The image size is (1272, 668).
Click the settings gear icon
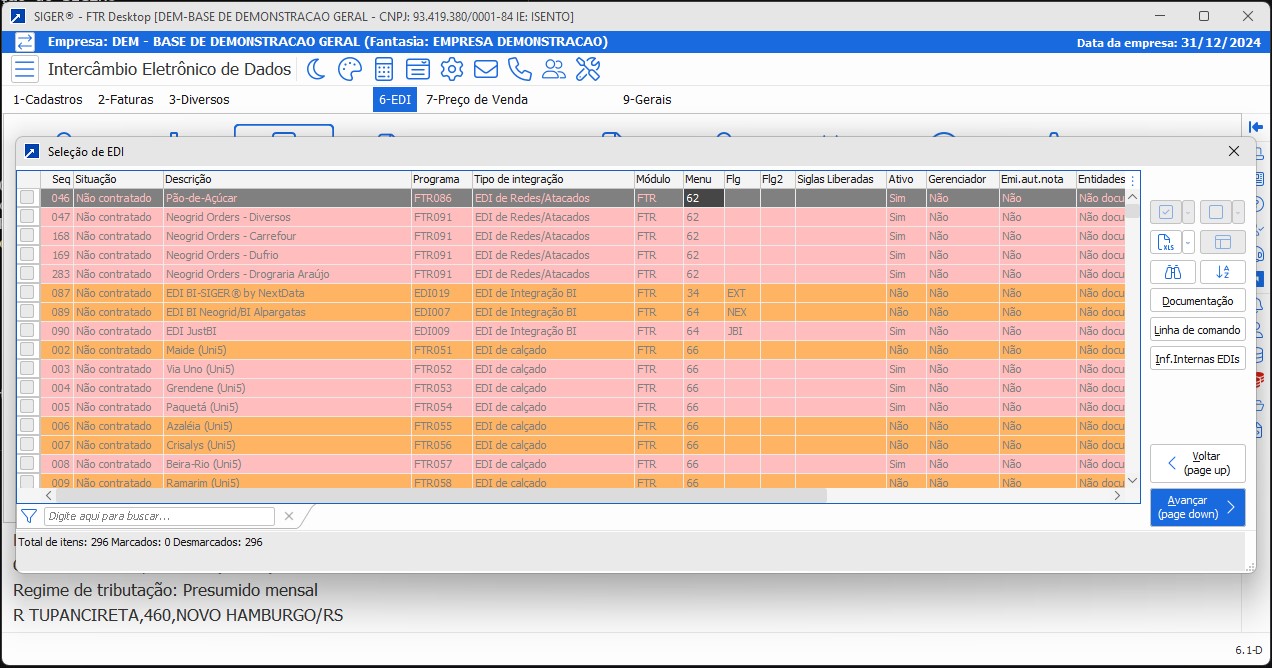tap(452, 69)
